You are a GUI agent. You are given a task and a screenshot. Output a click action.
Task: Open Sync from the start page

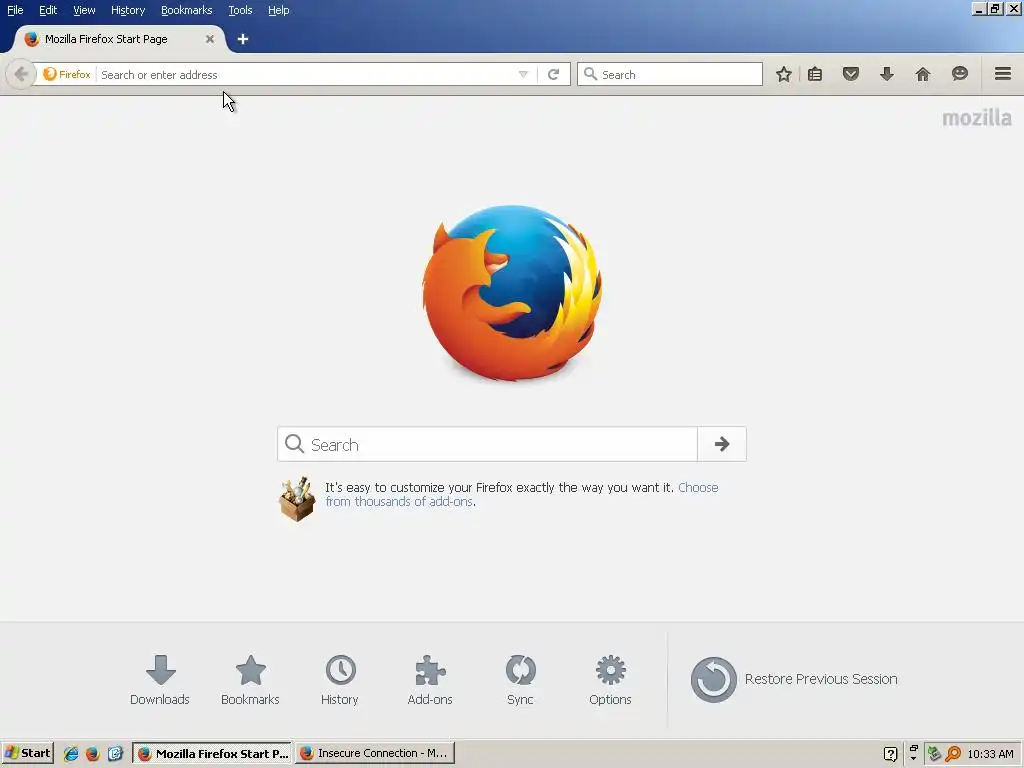tap(520, 680)
